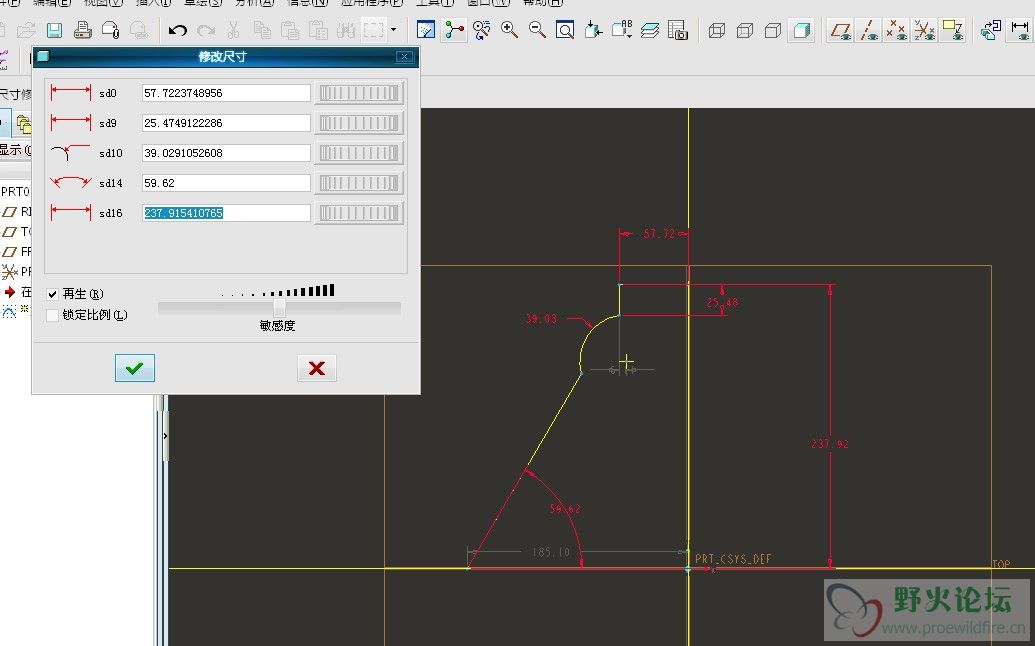Click the Layers stack icon

[x=650, y=30]
